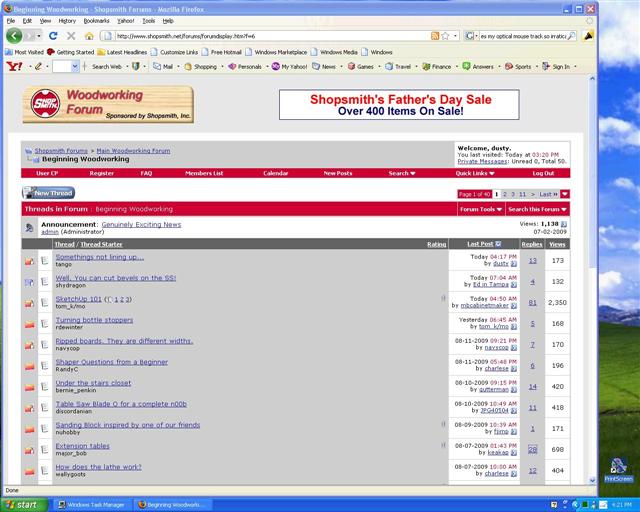This screenshot has width=640, height=512.
Task: Open the Edit menu
Action: 27,21
